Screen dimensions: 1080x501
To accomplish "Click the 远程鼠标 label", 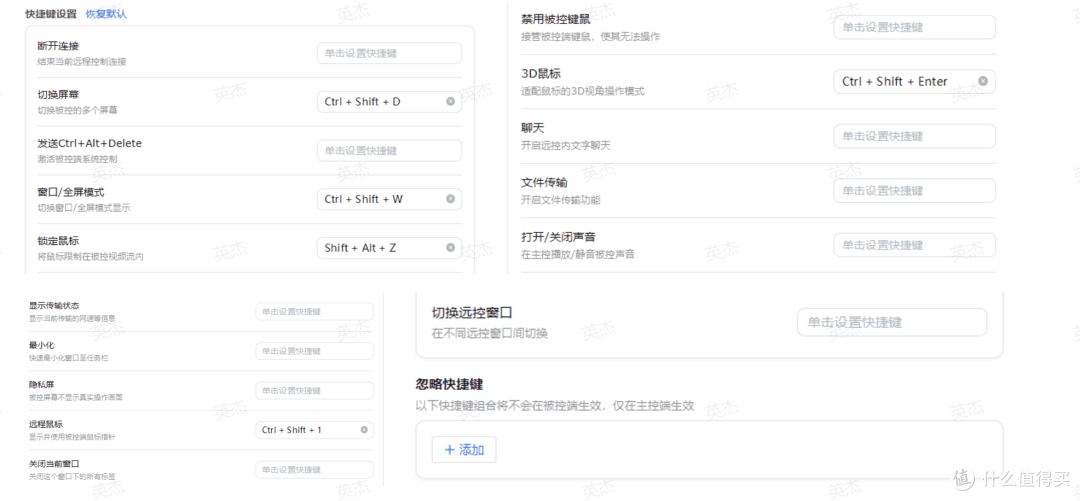I will [x=46, y=424].
